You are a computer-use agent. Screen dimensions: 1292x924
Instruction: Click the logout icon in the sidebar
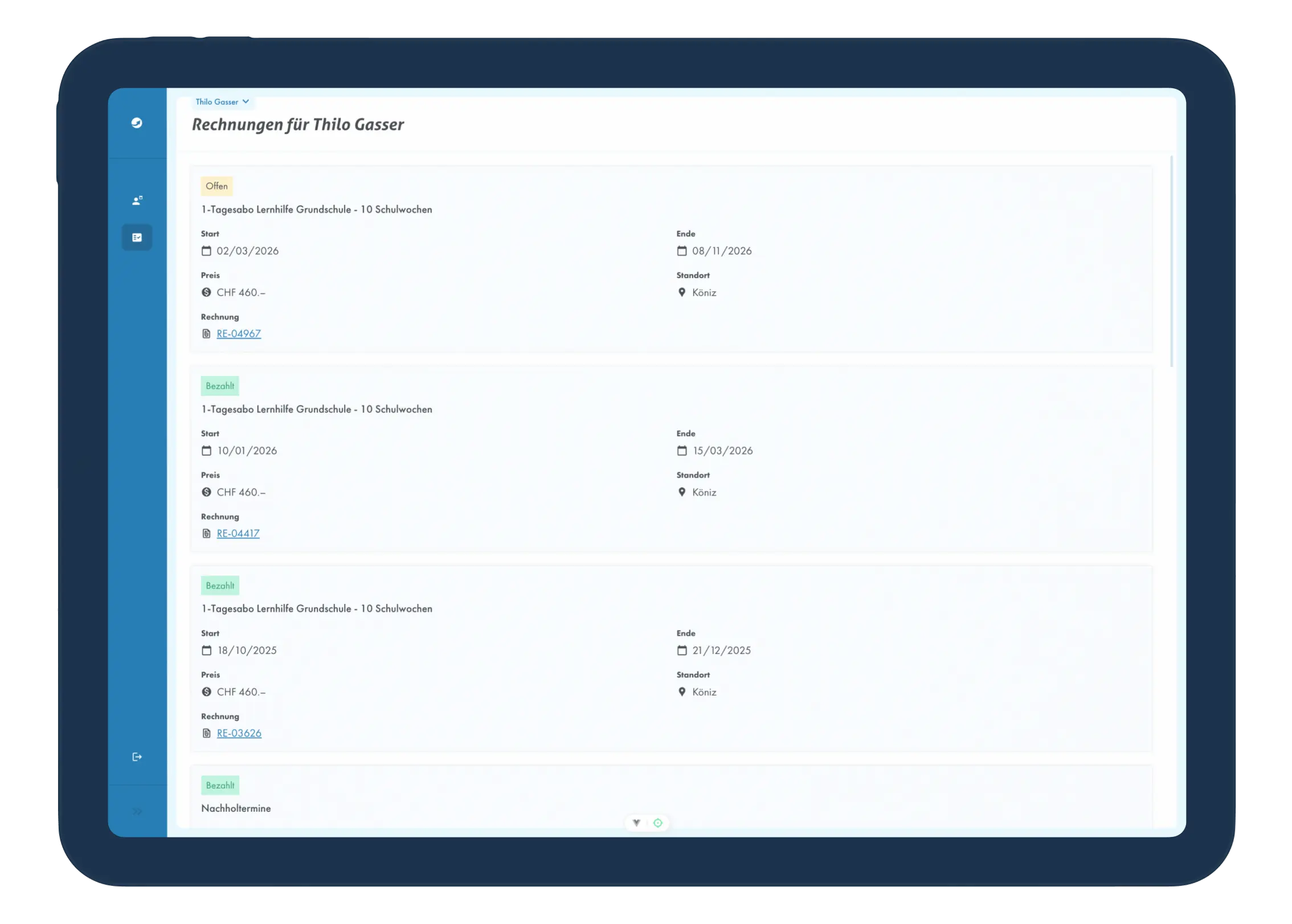coord(137,757)
